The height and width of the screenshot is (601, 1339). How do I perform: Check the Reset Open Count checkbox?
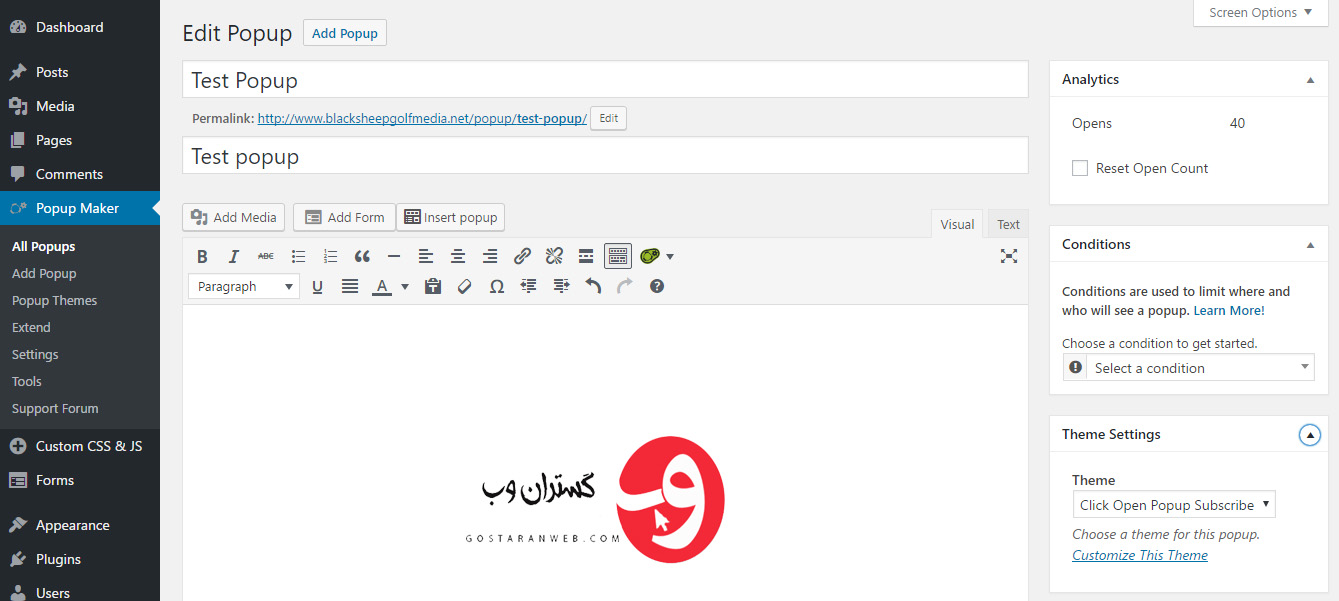(1080, 168)
